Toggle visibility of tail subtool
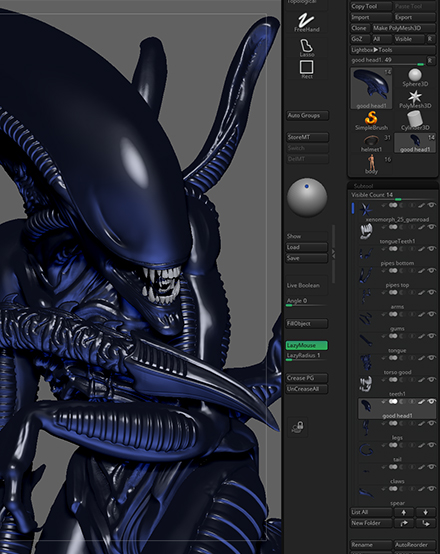Viewport: 440px width, 554px height. point(432,445)
